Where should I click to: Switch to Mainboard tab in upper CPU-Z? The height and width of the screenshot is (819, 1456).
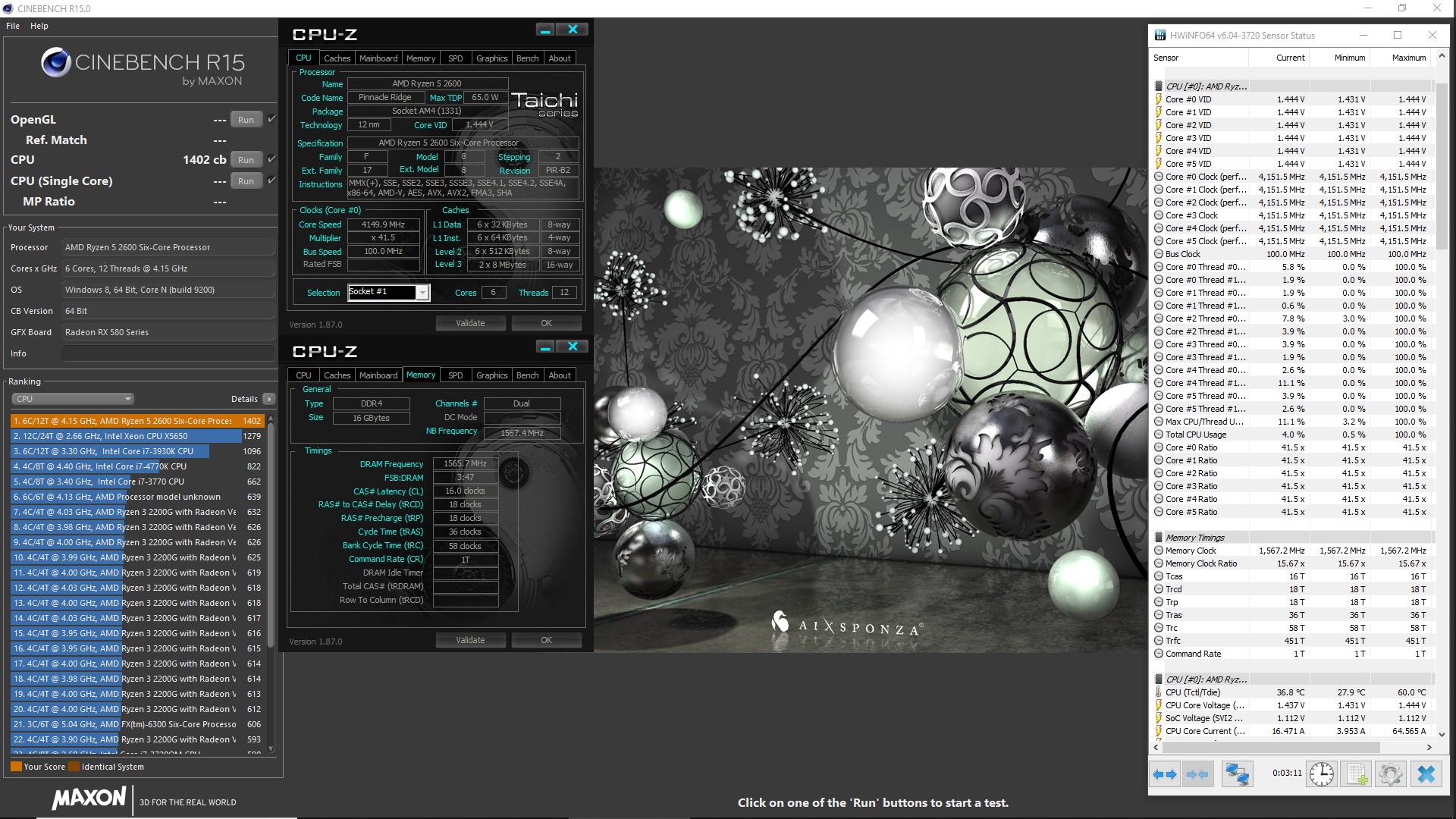[x=378, y=58]
